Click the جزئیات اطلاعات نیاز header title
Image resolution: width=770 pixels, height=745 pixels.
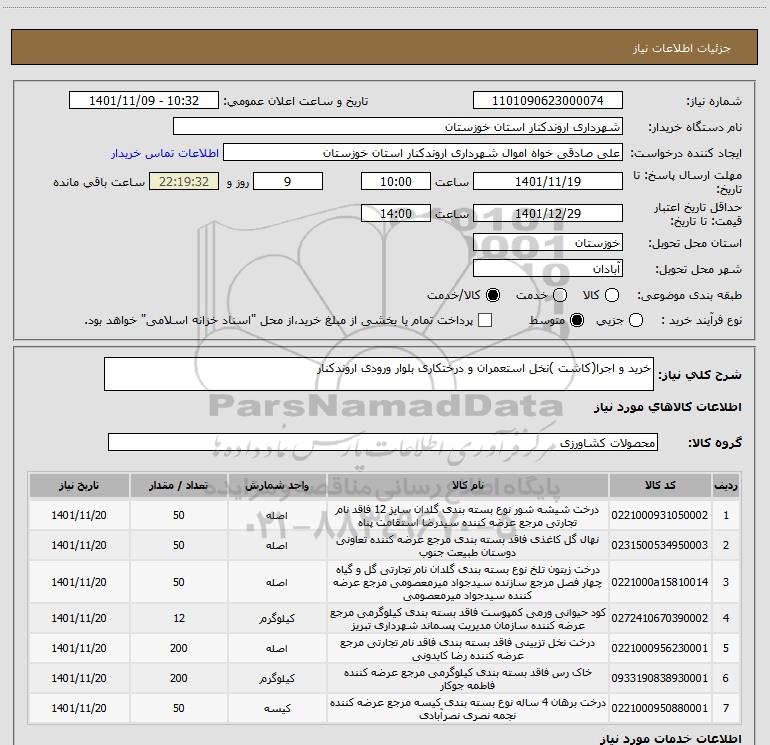[x=682, y=48]
